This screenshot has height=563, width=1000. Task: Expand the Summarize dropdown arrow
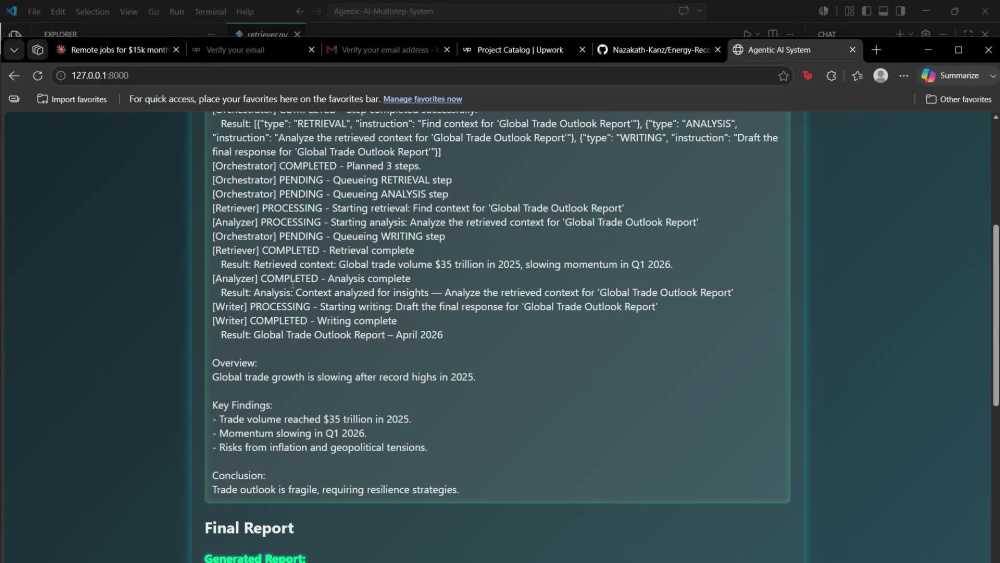992,75
